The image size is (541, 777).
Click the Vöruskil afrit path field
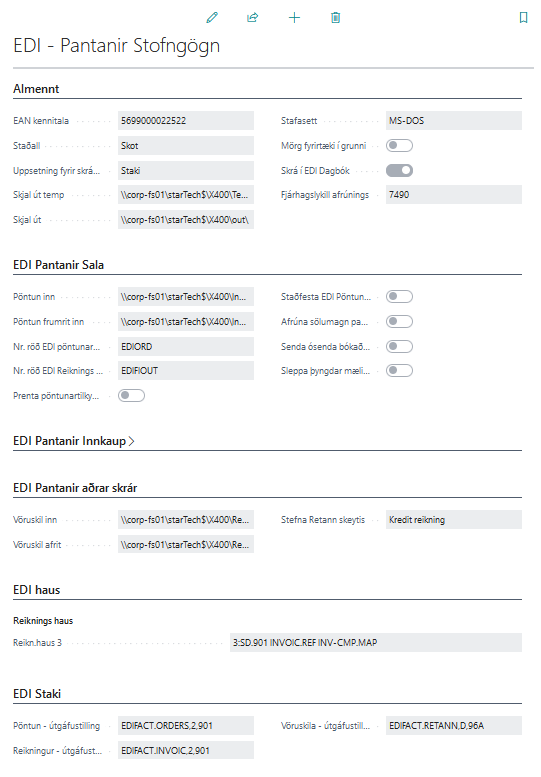186,545
